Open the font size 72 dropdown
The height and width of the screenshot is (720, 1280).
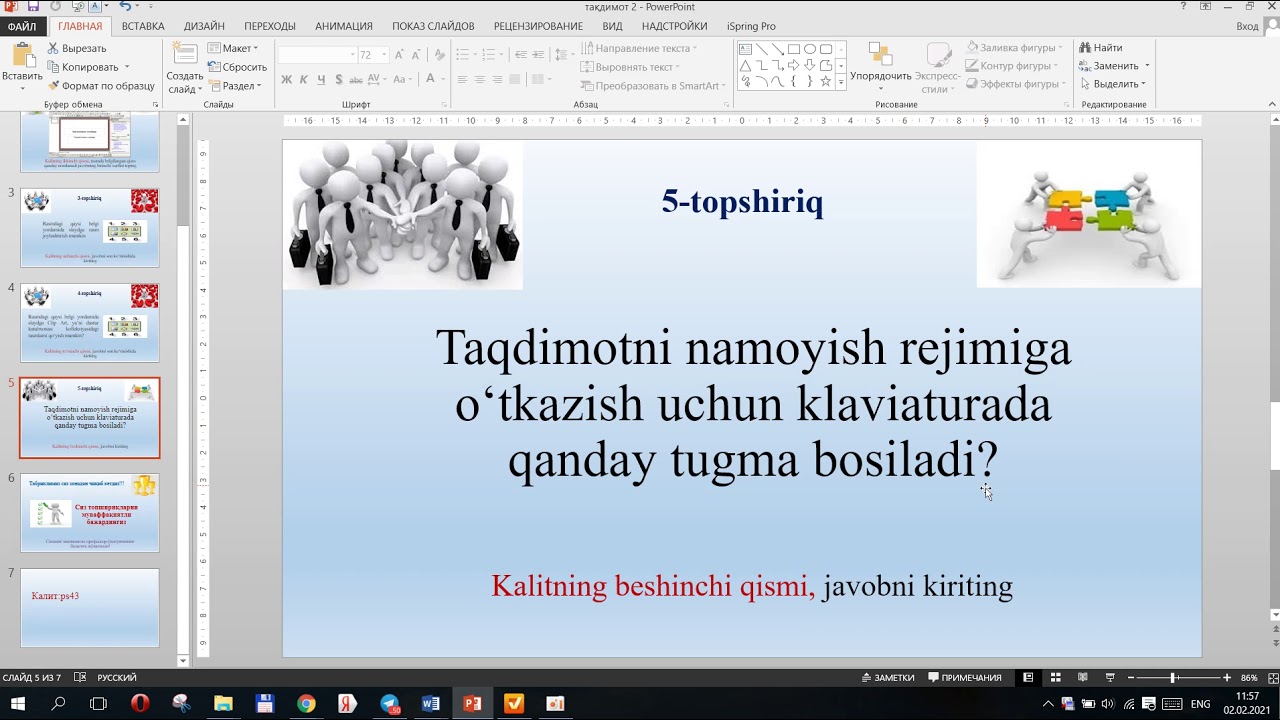pyautogui.click(x=382, y=54)
